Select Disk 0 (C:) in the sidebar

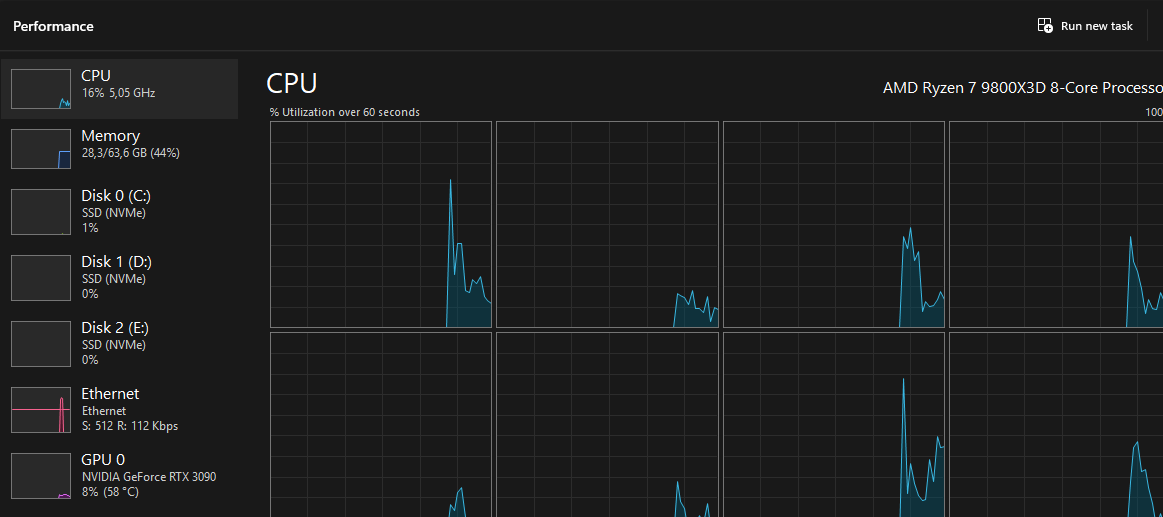pyautogui.click(x=119, y=211)
